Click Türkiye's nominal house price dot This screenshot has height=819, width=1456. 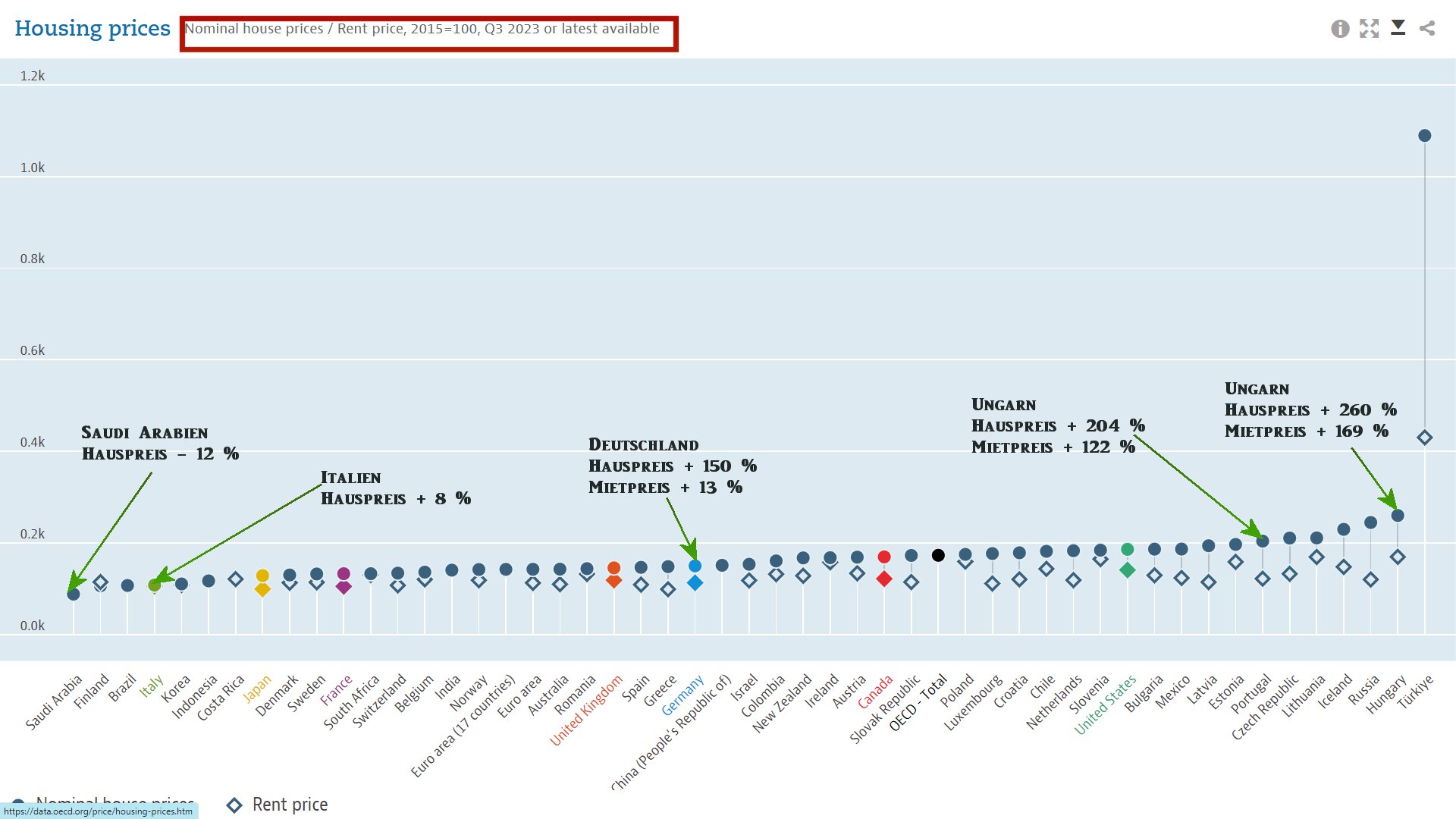coord(1424,136)
